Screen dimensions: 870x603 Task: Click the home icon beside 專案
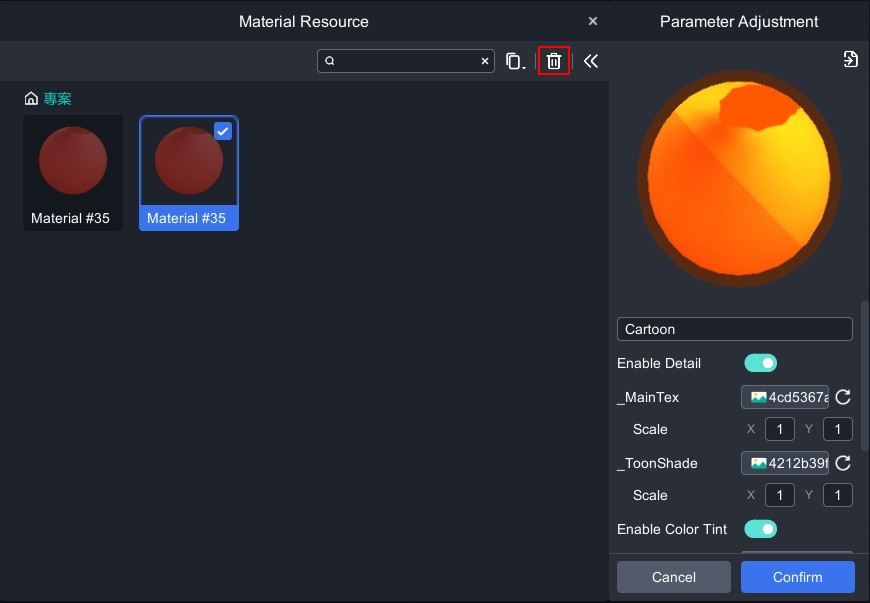[x=31, y=99]
